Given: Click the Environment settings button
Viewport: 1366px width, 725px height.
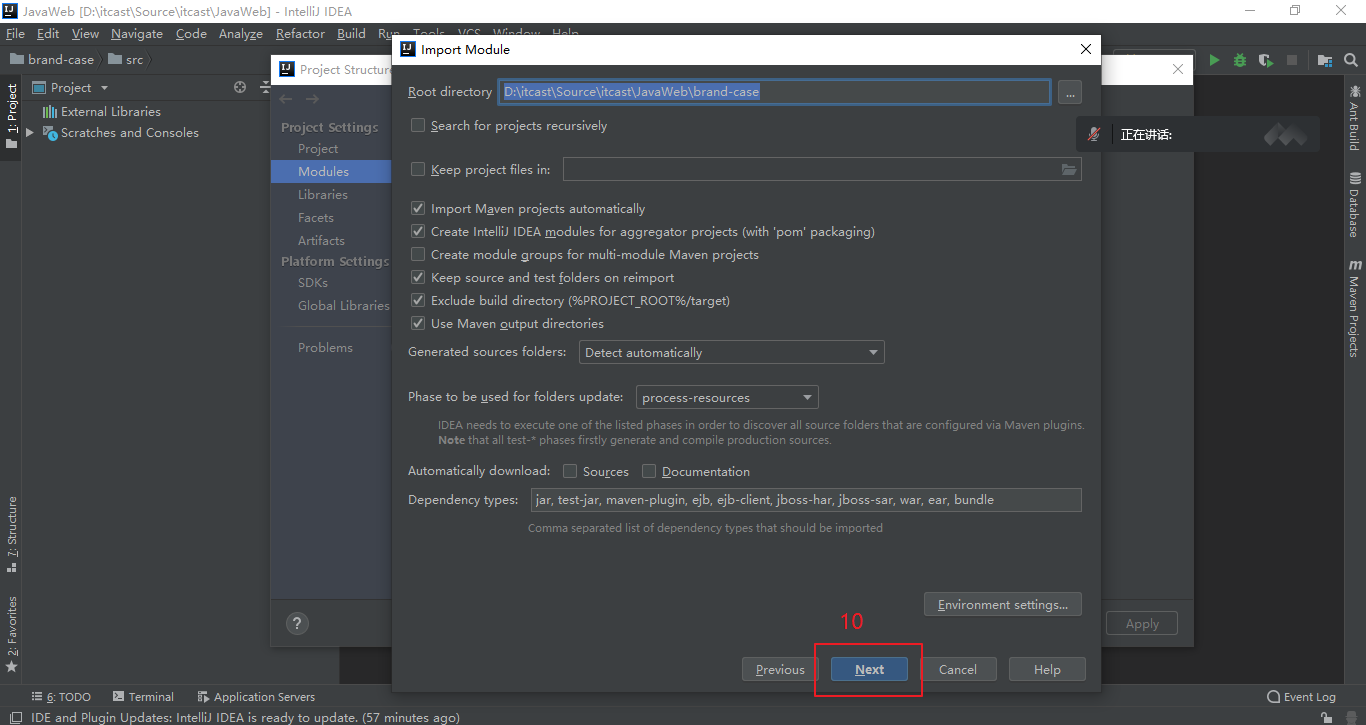Looking at the screenshot, I should 1002,604.
